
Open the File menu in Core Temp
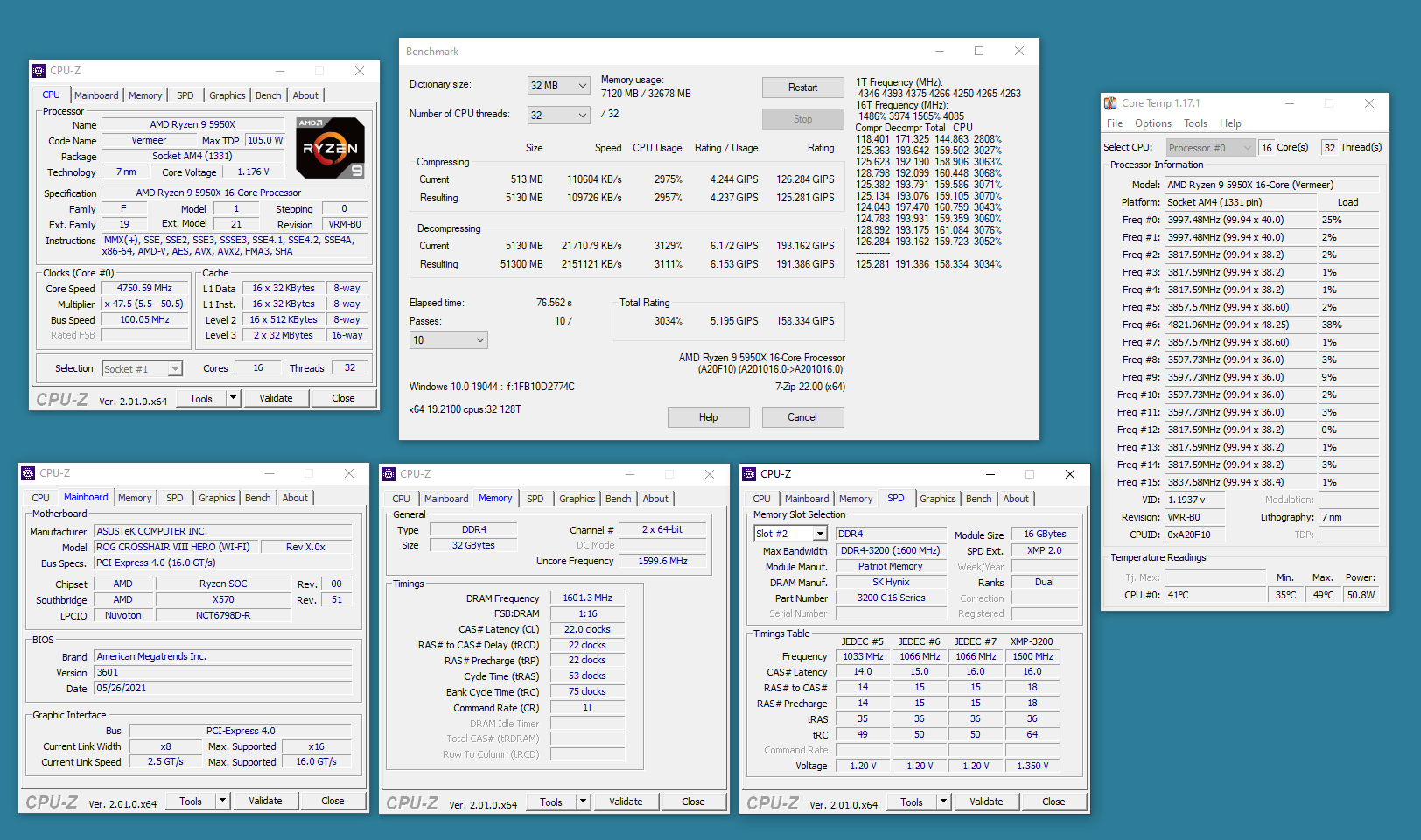point(1115,123)
